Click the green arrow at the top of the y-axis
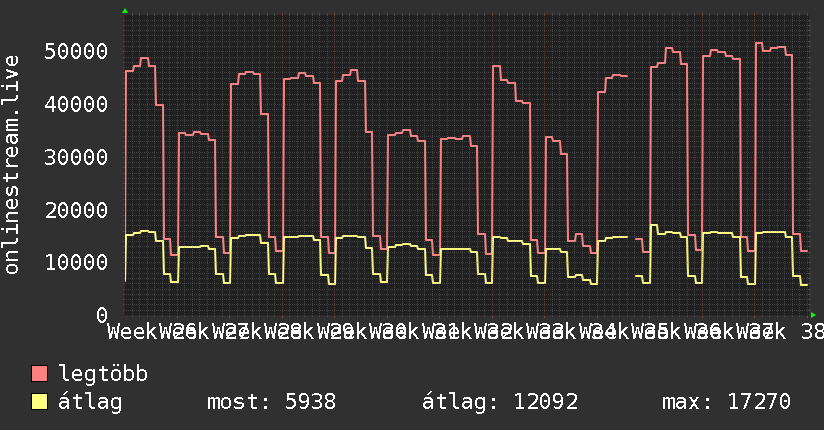Viewport: 824px width, 430px height. (x=125, y=11)
